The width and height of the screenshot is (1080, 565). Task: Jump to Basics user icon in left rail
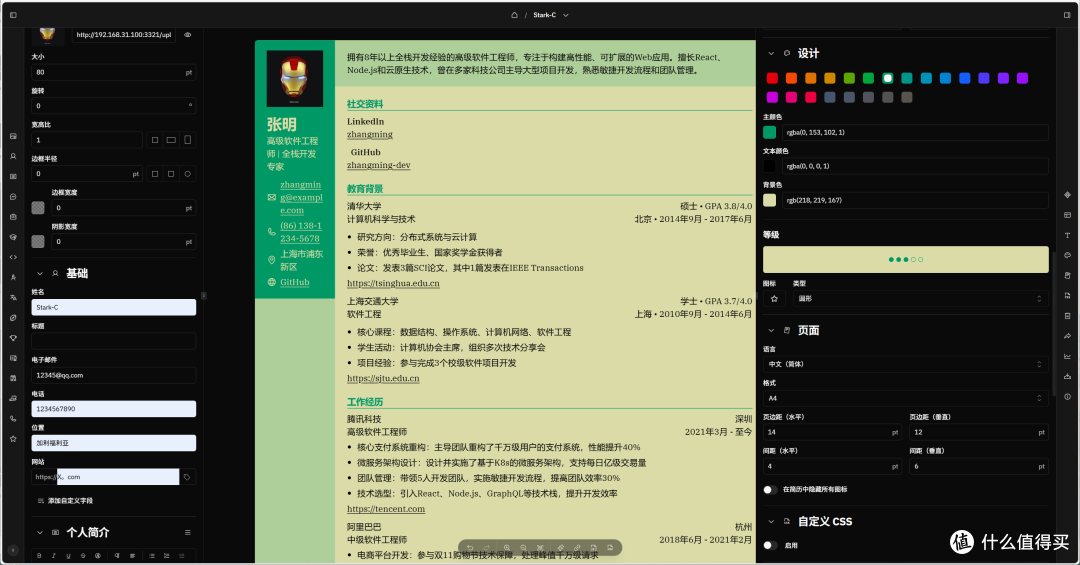pos(13,156)
